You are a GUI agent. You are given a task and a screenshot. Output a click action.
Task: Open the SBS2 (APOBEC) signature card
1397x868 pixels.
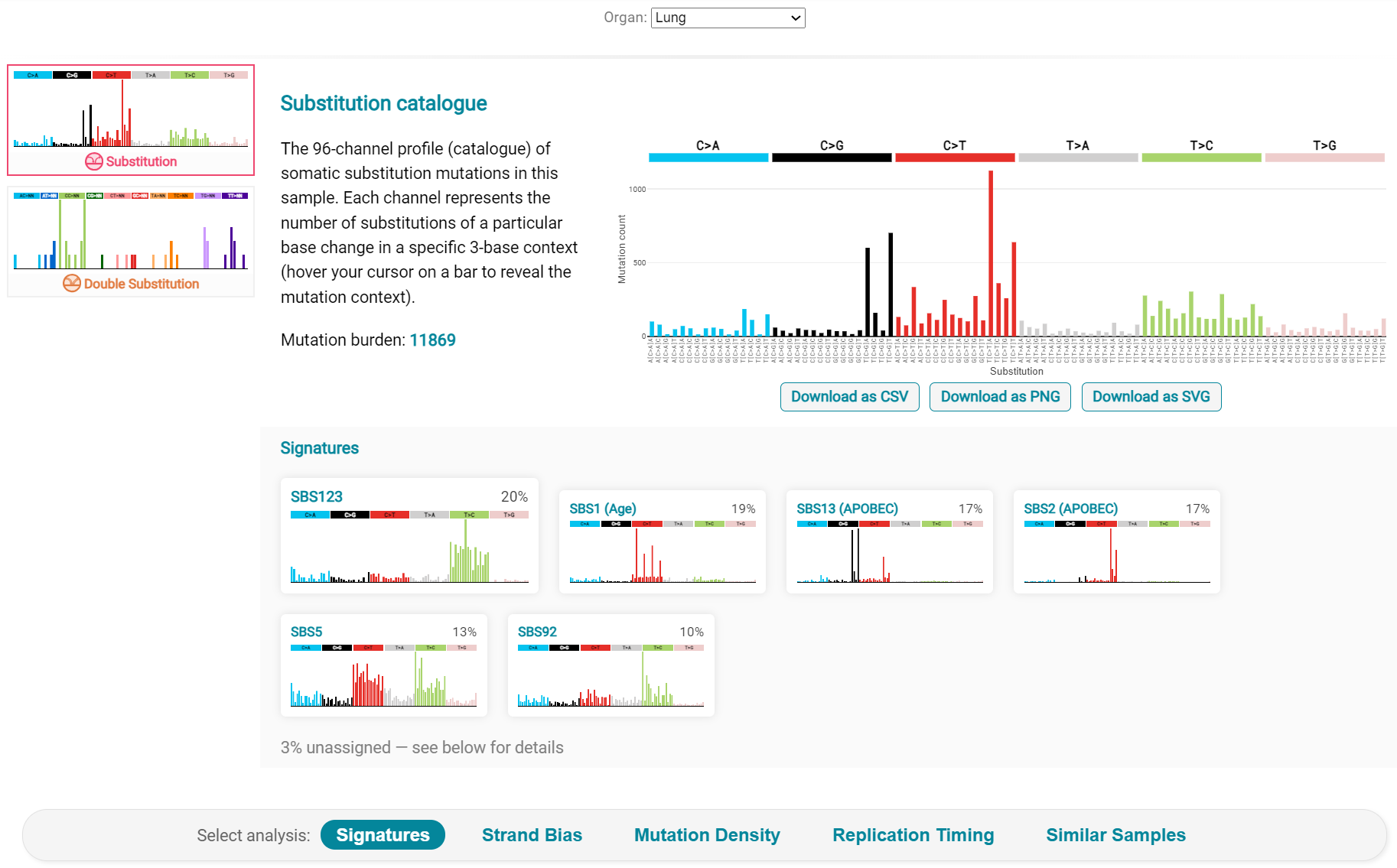point(1117,542)
